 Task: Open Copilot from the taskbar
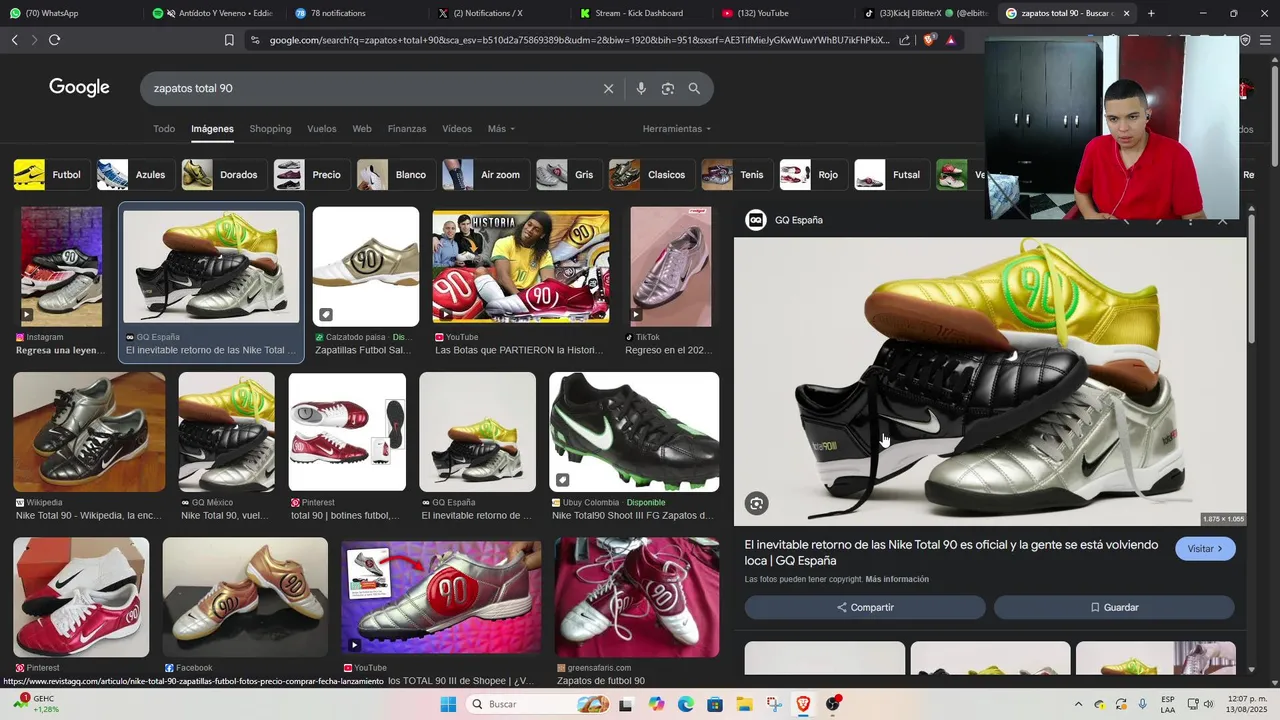(x=656, y=704)
